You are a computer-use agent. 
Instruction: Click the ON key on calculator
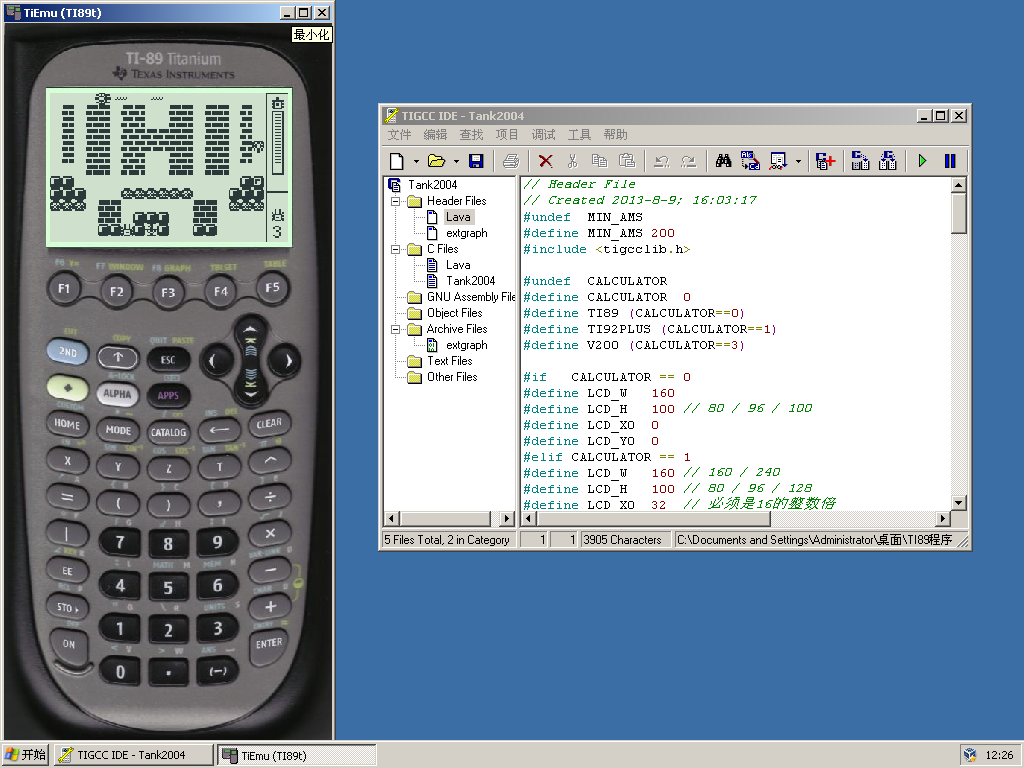click(69, 644)
